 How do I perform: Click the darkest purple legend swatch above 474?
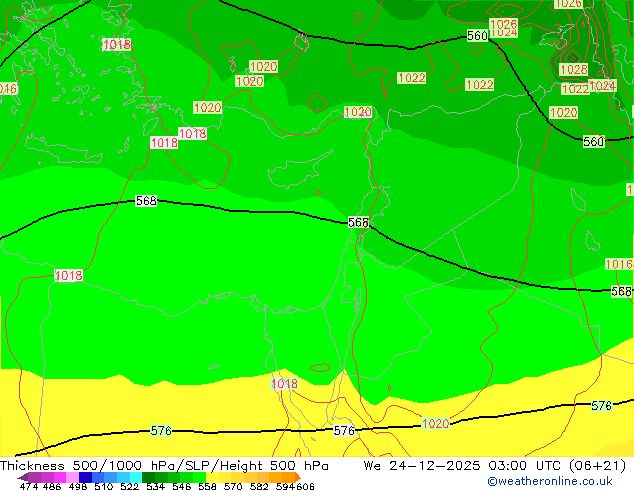[x=23, y=477]
